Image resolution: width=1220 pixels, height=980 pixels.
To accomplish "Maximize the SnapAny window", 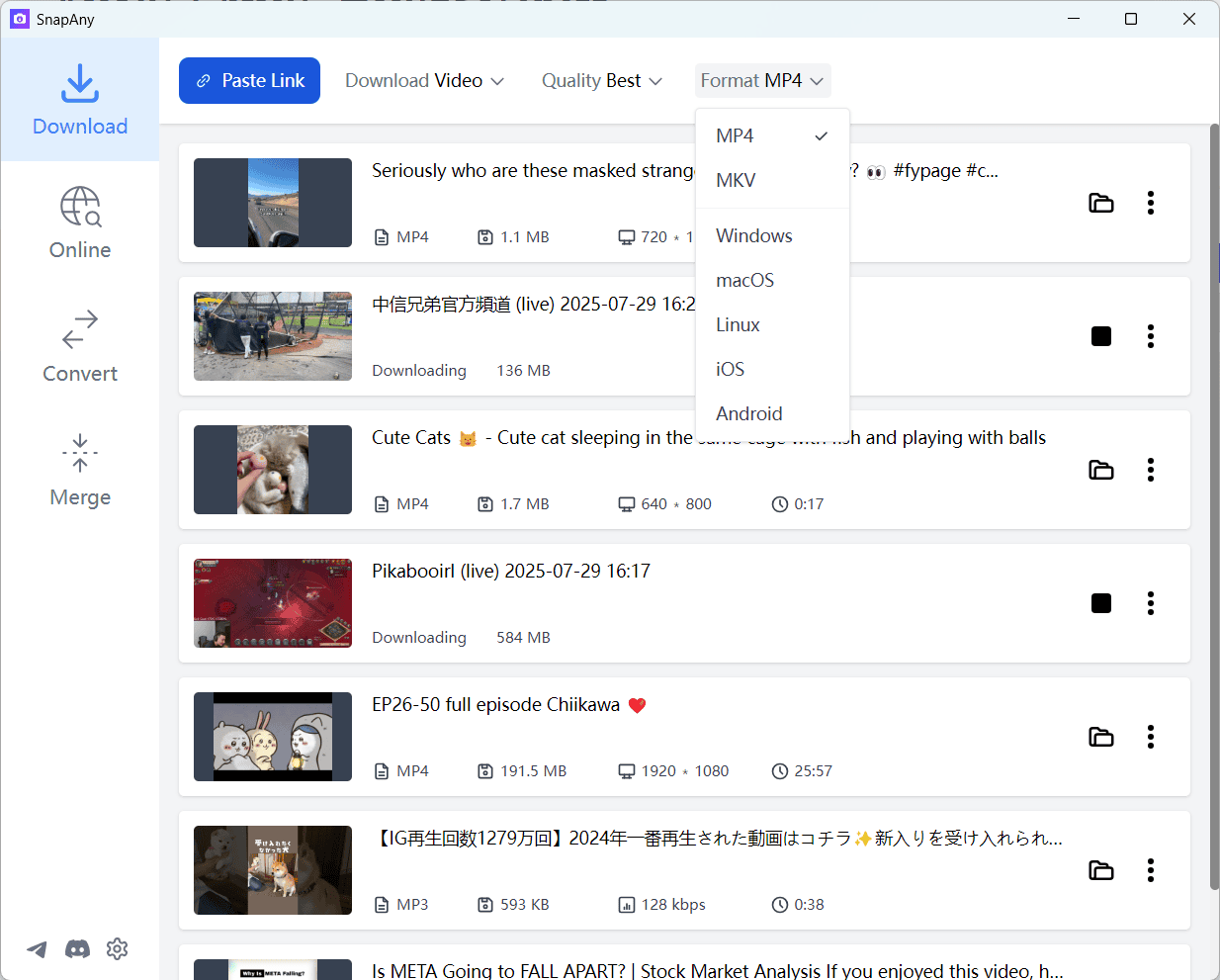I will (1131, 19).
